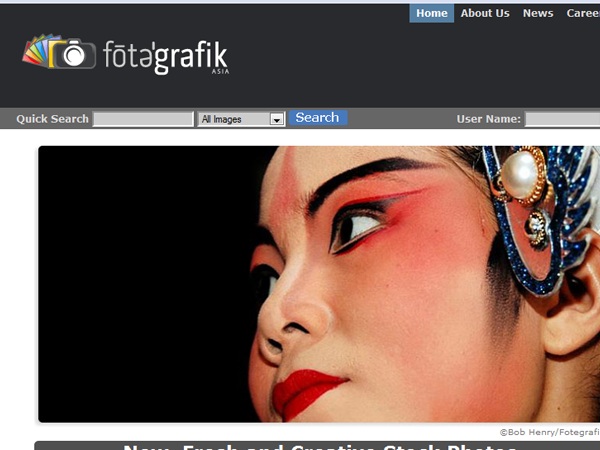Focus the Quick Search text field

(x=143, y=119)
